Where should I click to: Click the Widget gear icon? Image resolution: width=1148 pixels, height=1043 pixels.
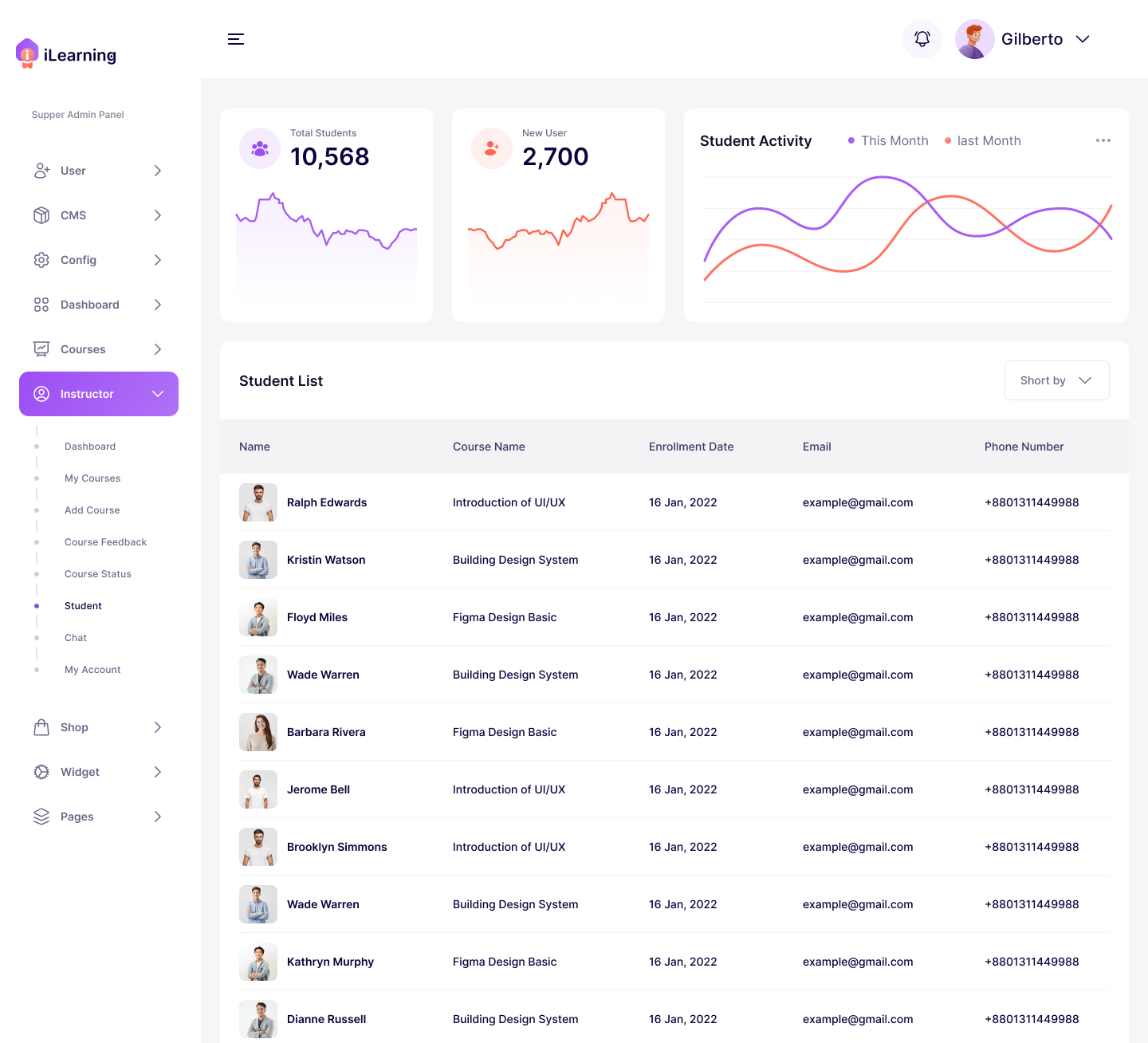tap(41, 771)
